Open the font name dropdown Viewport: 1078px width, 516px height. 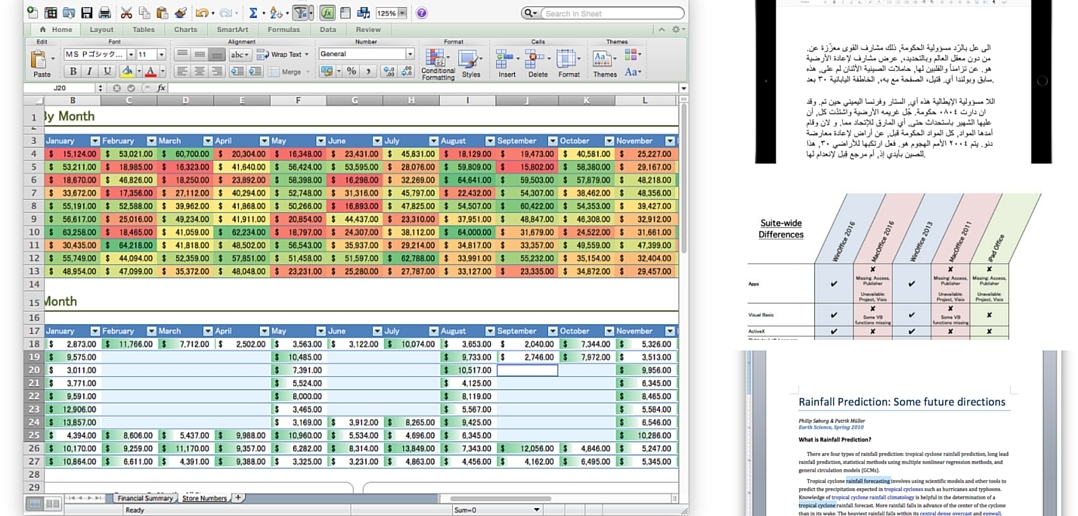click(129, 54)
